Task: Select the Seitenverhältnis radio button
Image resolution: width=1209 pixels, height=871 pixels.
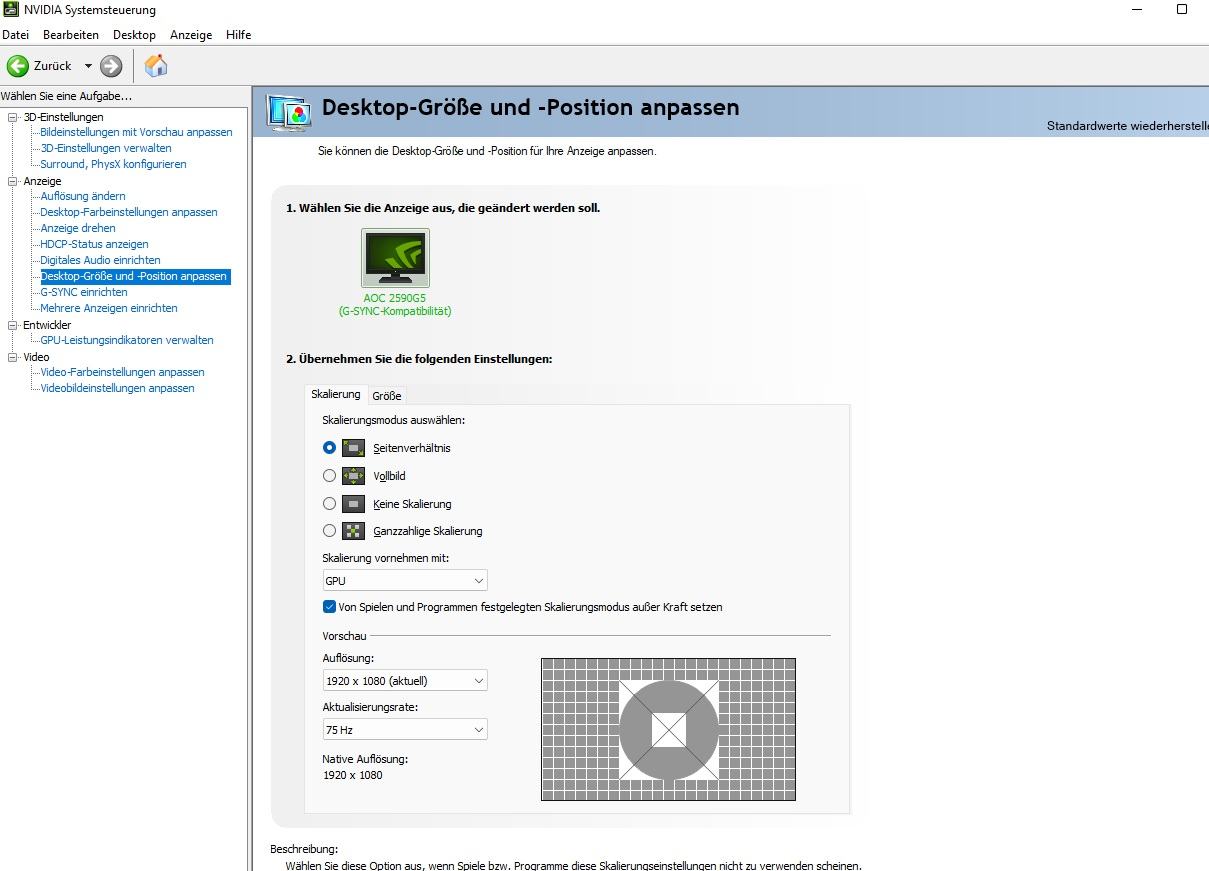Action: 329,448
